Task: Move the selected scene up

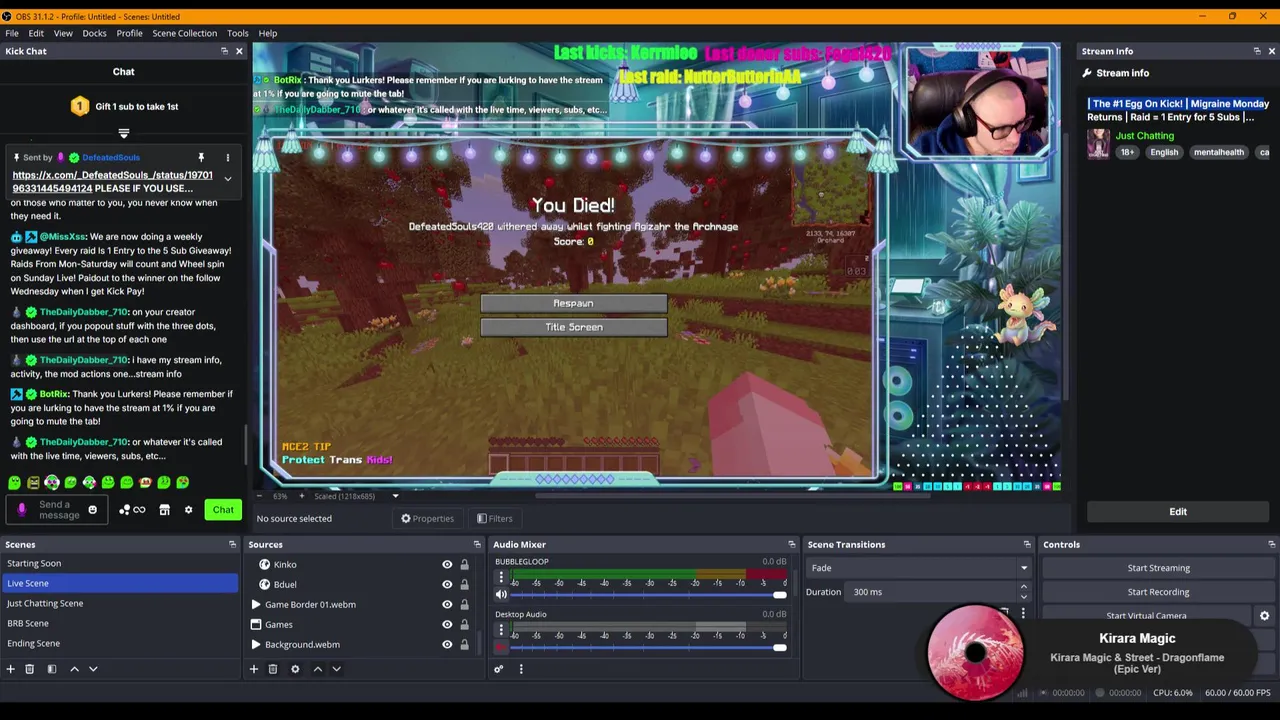Action: [x=74, y=669]
